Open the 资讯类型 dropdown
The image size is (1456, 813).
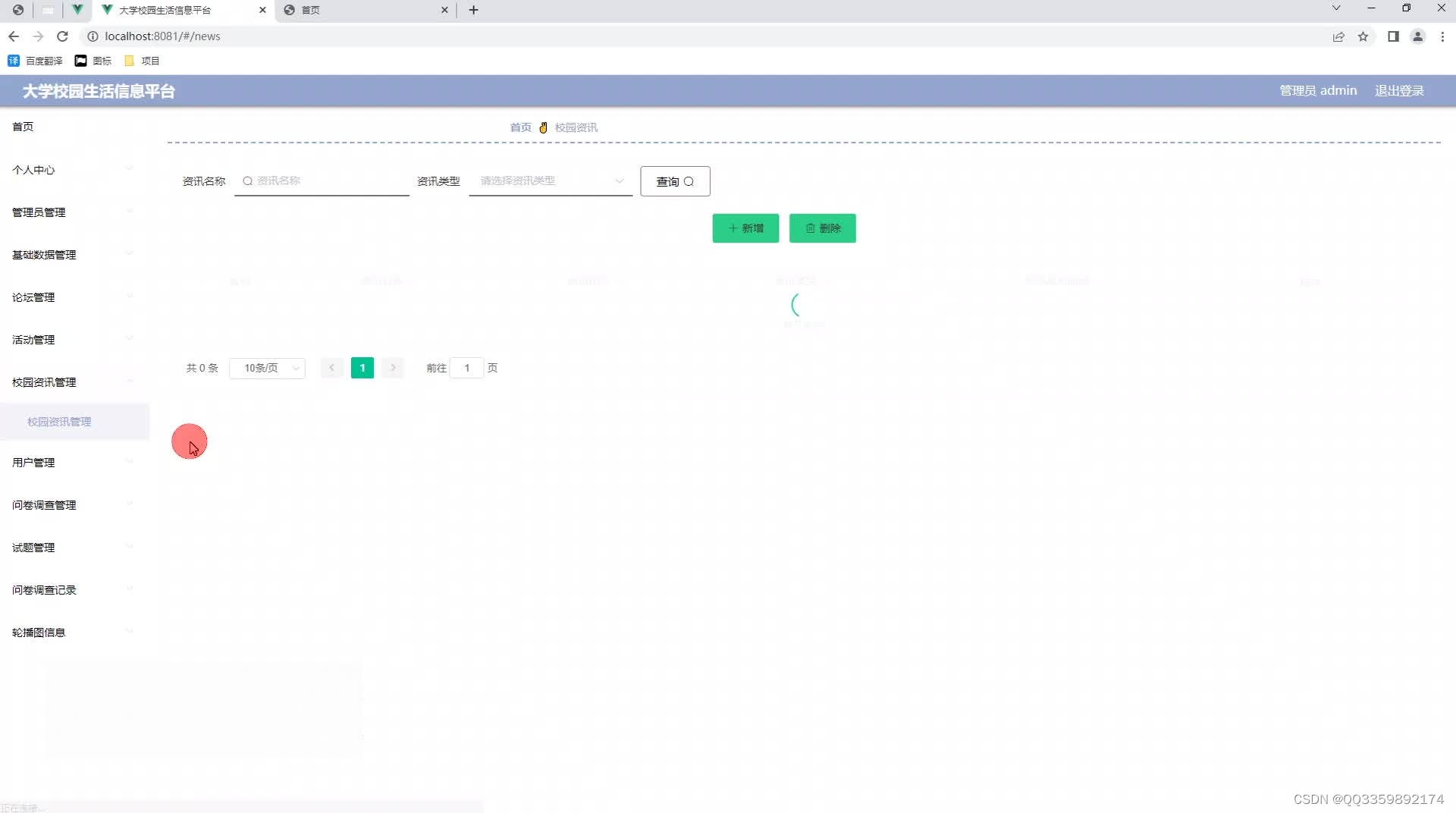(551, 180)
